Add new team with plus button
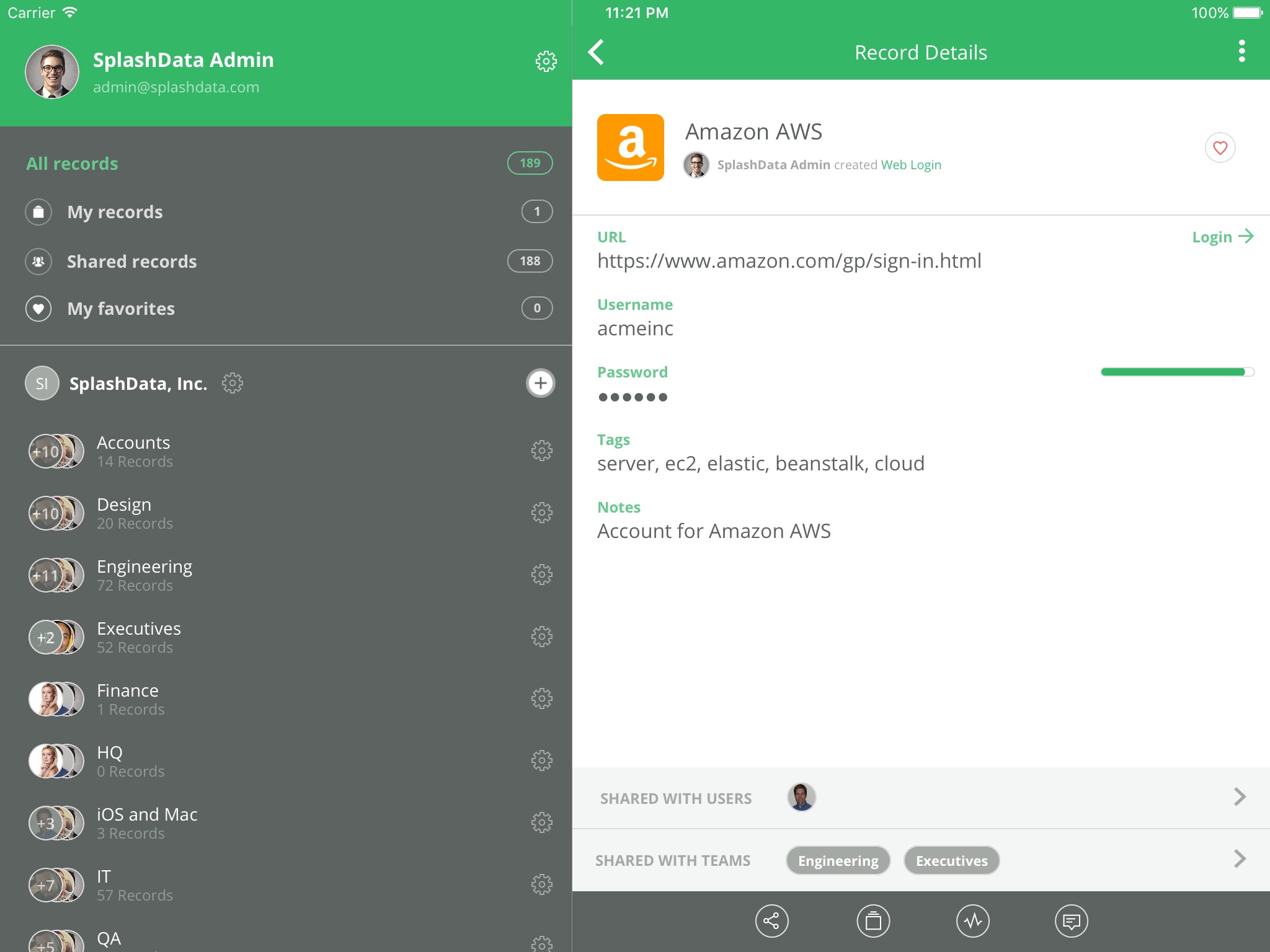Image resolution: width=1270 pixels, height=952 pixels. pyautogui.click(x=540, y=383)
